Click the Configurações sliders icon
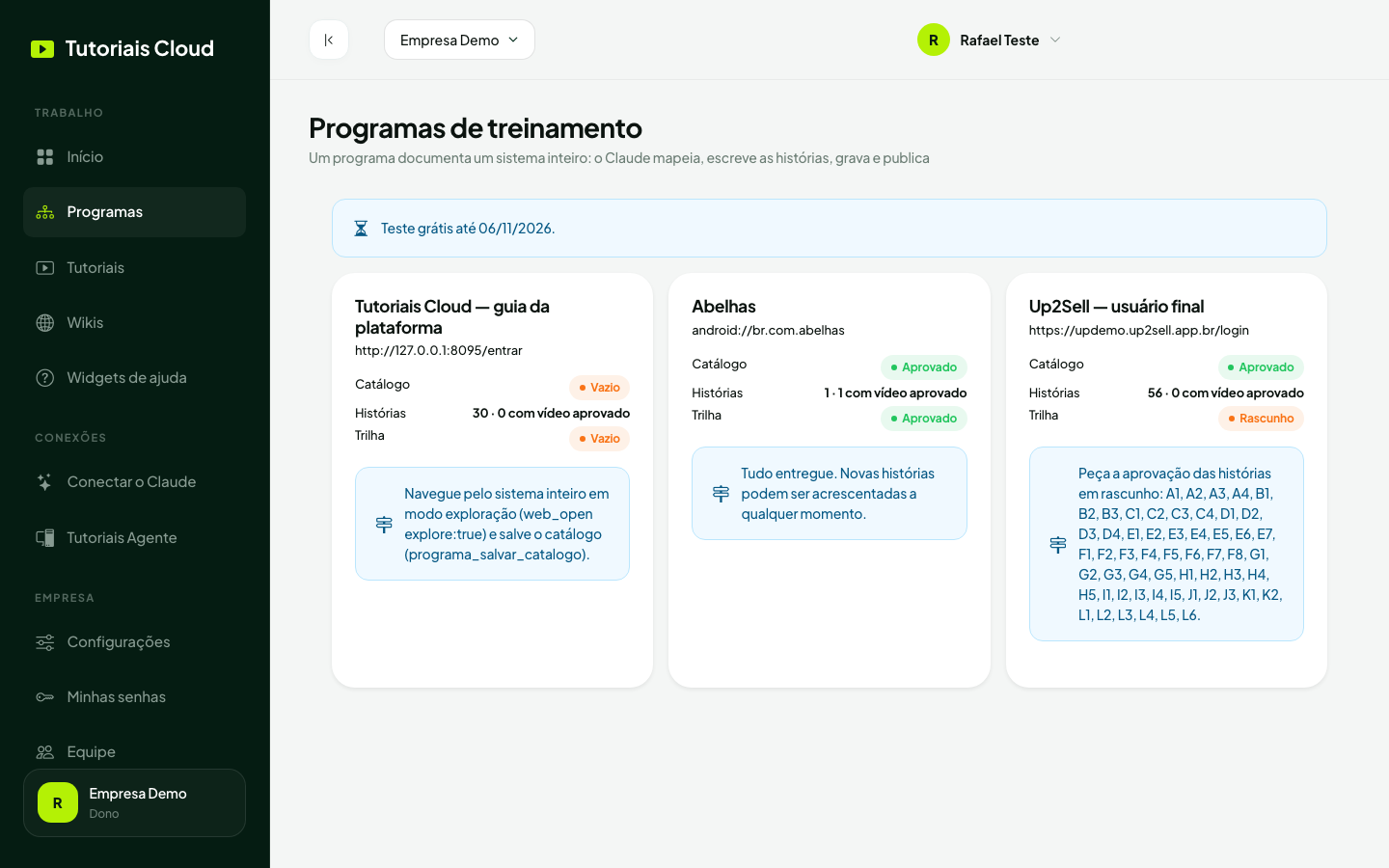 pyautogui.click(x=45, y=642)
